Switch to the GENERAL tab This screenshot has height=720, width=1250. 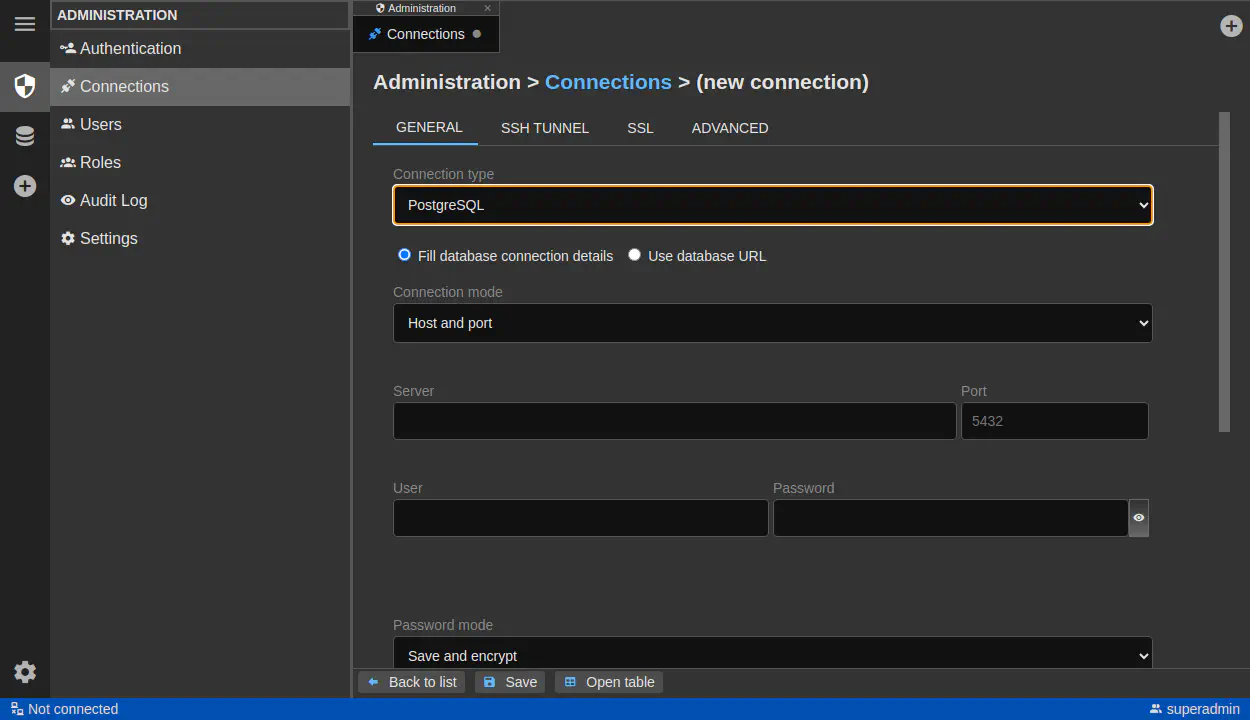pos(429,127)
